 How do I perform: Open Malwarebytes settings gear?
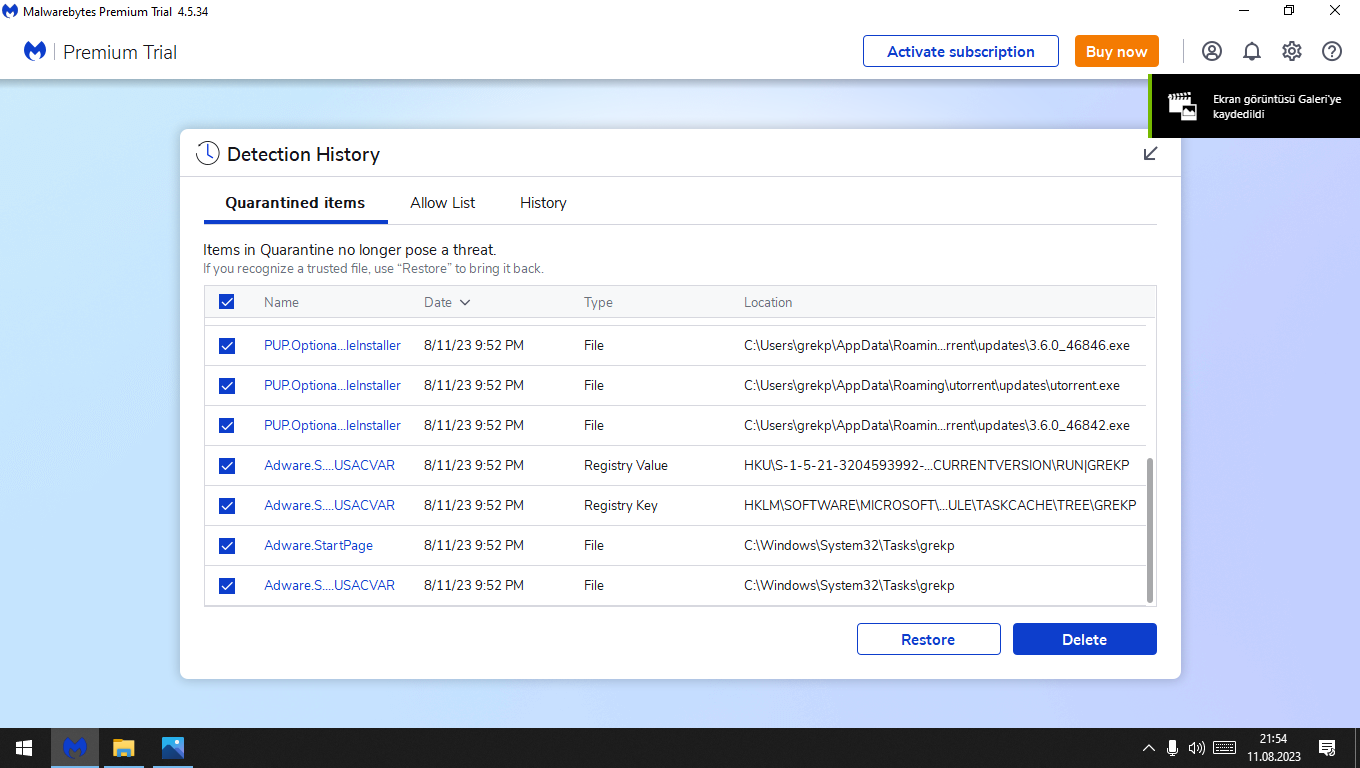click(x=1292, y=51)
